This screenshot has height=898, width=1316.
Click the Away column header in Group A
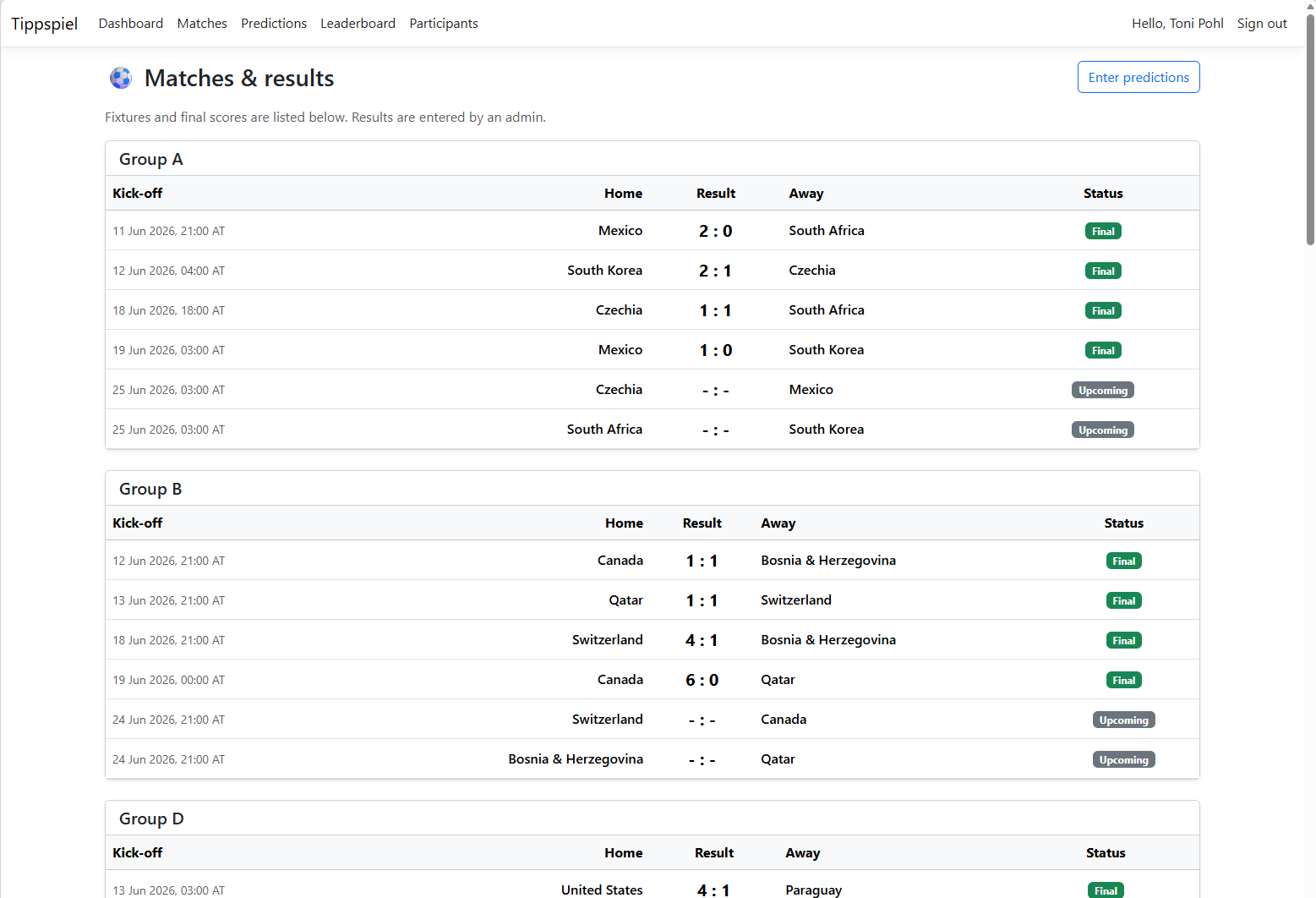click(806, 193)
